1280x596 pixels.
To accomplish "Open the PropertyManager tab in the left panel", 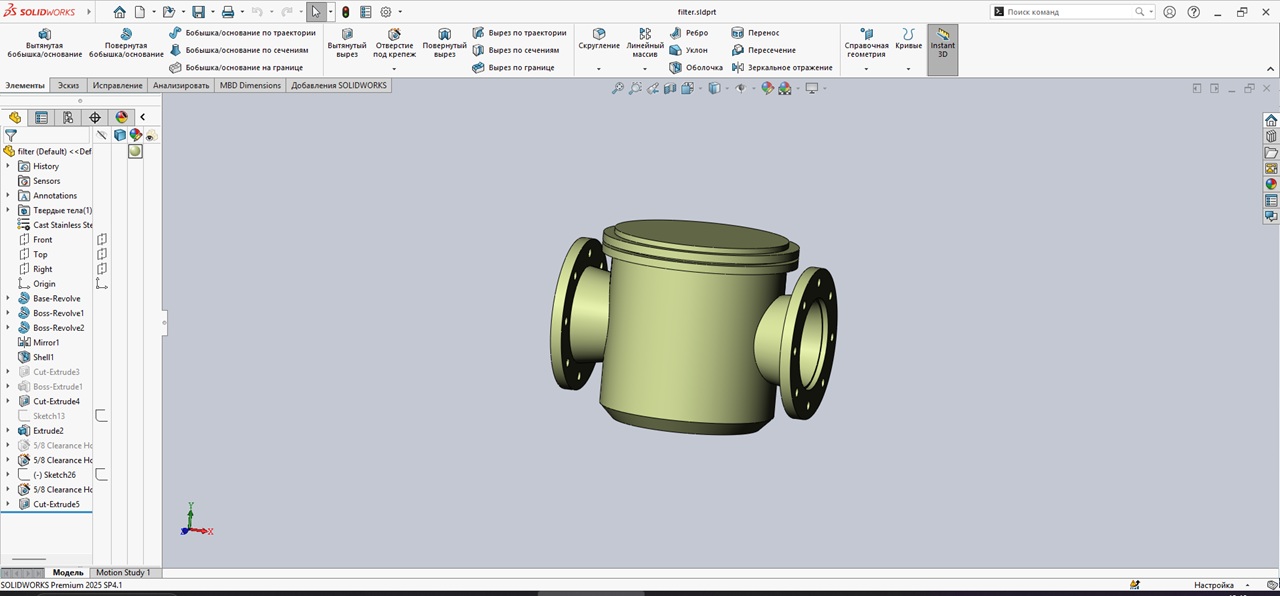I will pos(41,117).
